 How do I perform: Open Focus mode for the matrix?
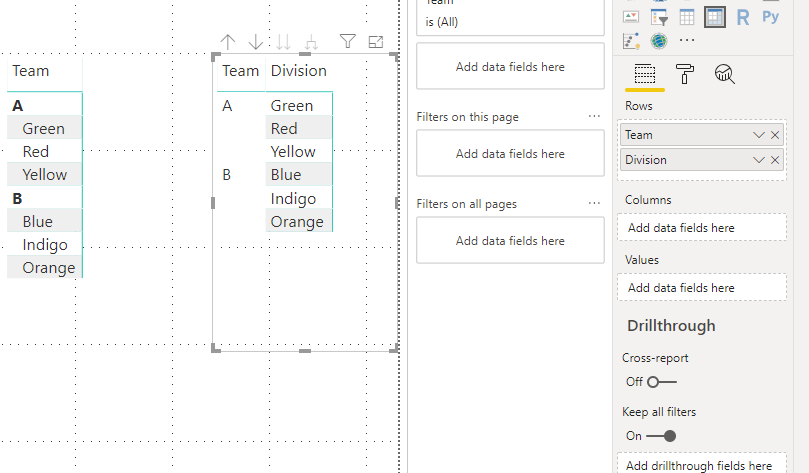click(x=376, y=42)
